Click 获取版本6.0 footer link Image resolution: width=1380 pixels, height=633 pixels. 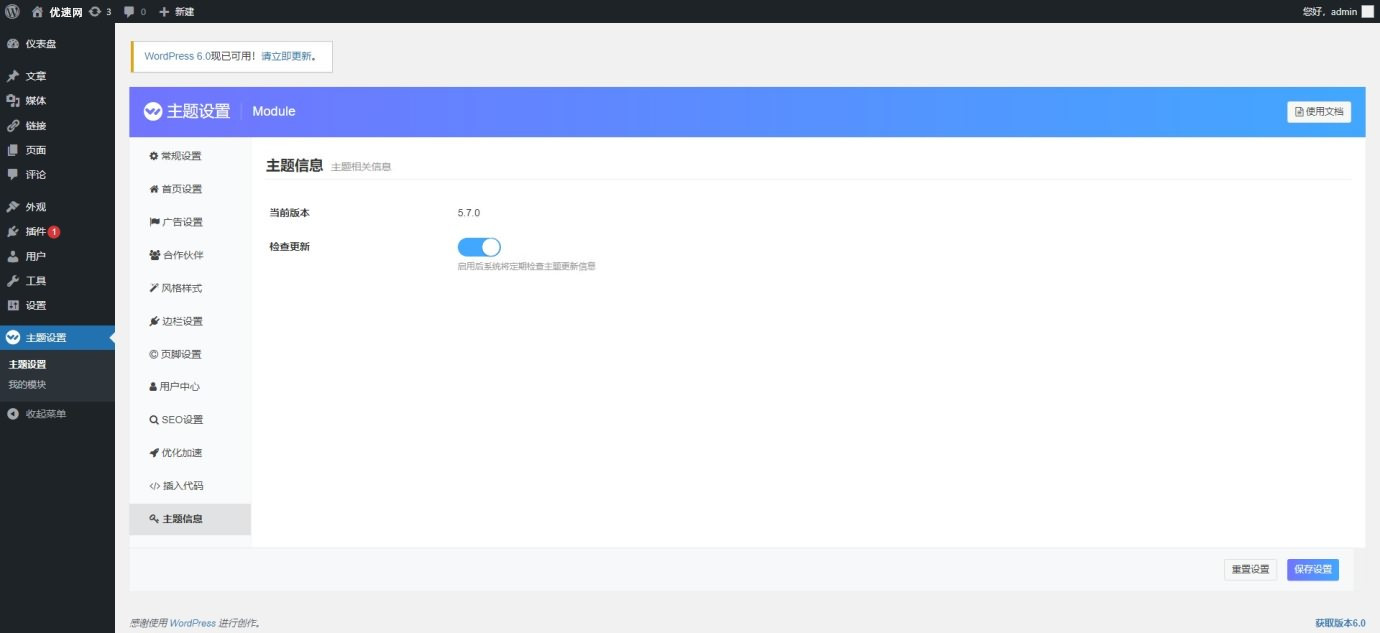(x=1340, y=623)
